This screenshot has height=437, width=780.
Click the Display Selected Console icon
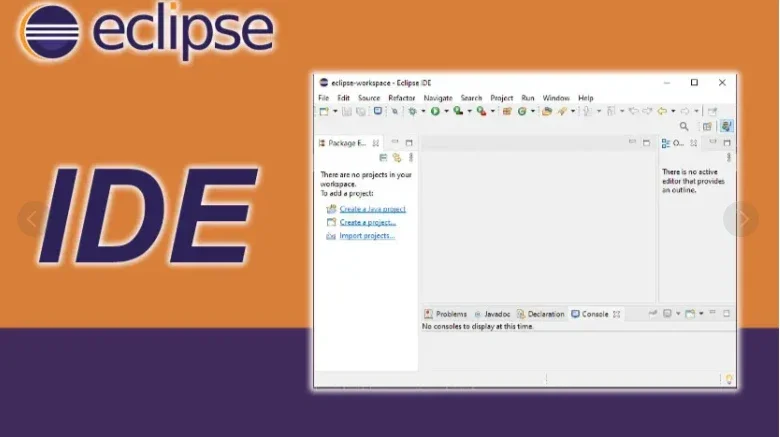pos(668,314)
